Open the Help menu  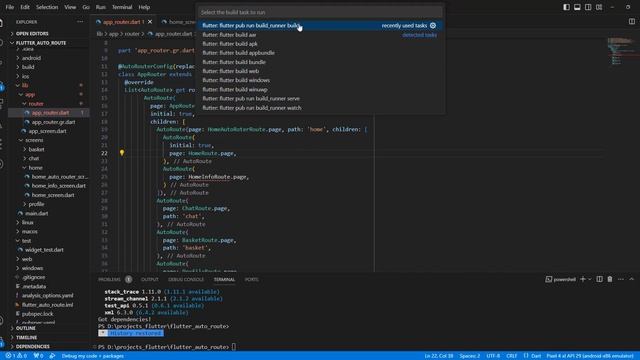coord(144,7)
